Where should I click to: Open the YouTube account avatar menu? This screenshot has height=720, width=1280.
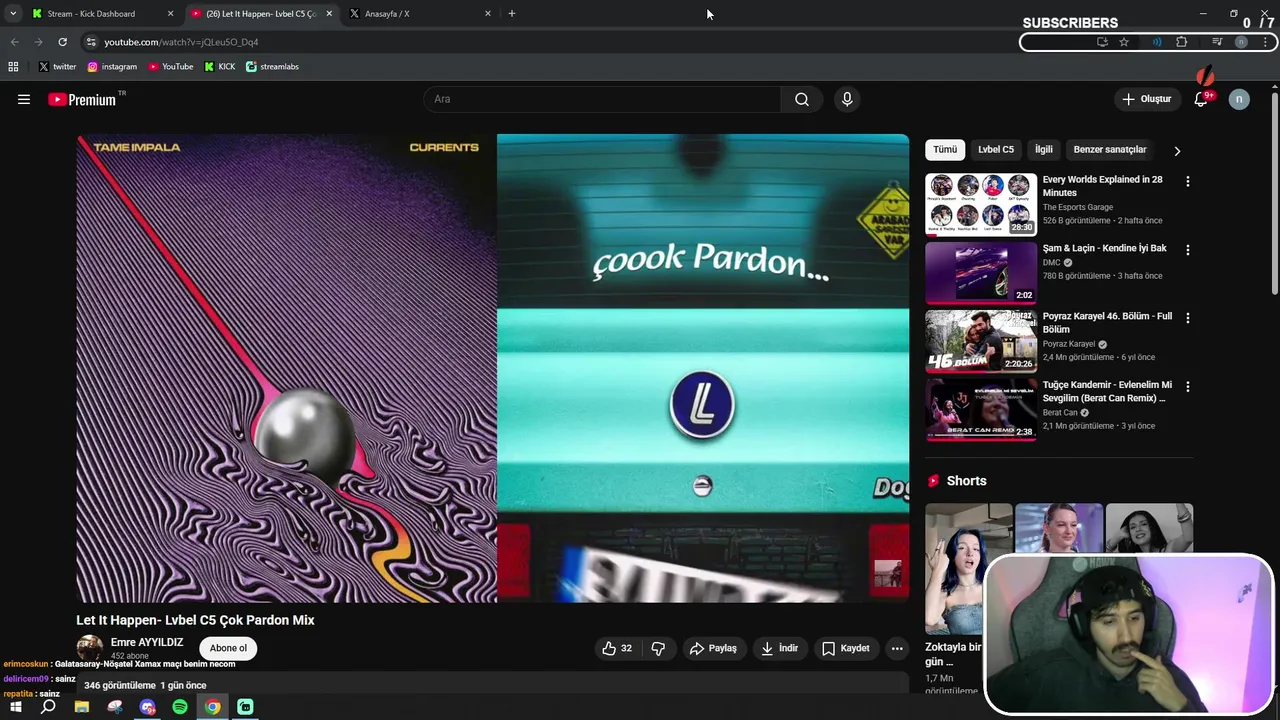[x=1239, y=99]
